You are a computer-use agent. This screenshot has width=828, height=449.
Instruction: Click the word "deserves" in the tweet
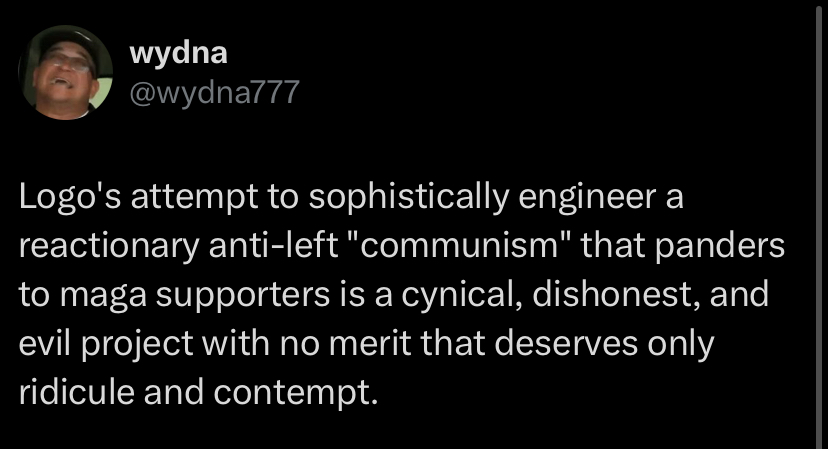tap(567, 343)
